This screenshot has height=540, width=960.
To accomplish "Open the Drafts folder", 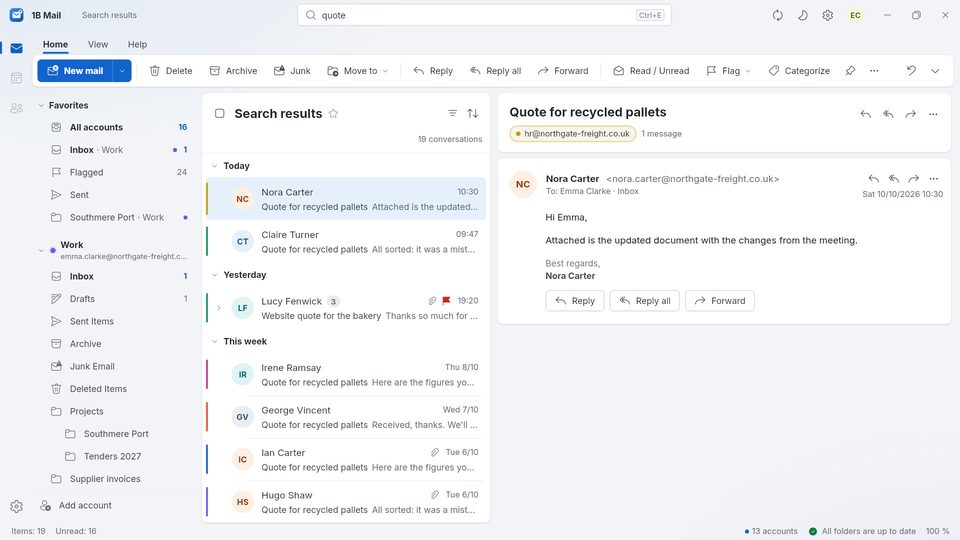I will (x=119, y=299).
